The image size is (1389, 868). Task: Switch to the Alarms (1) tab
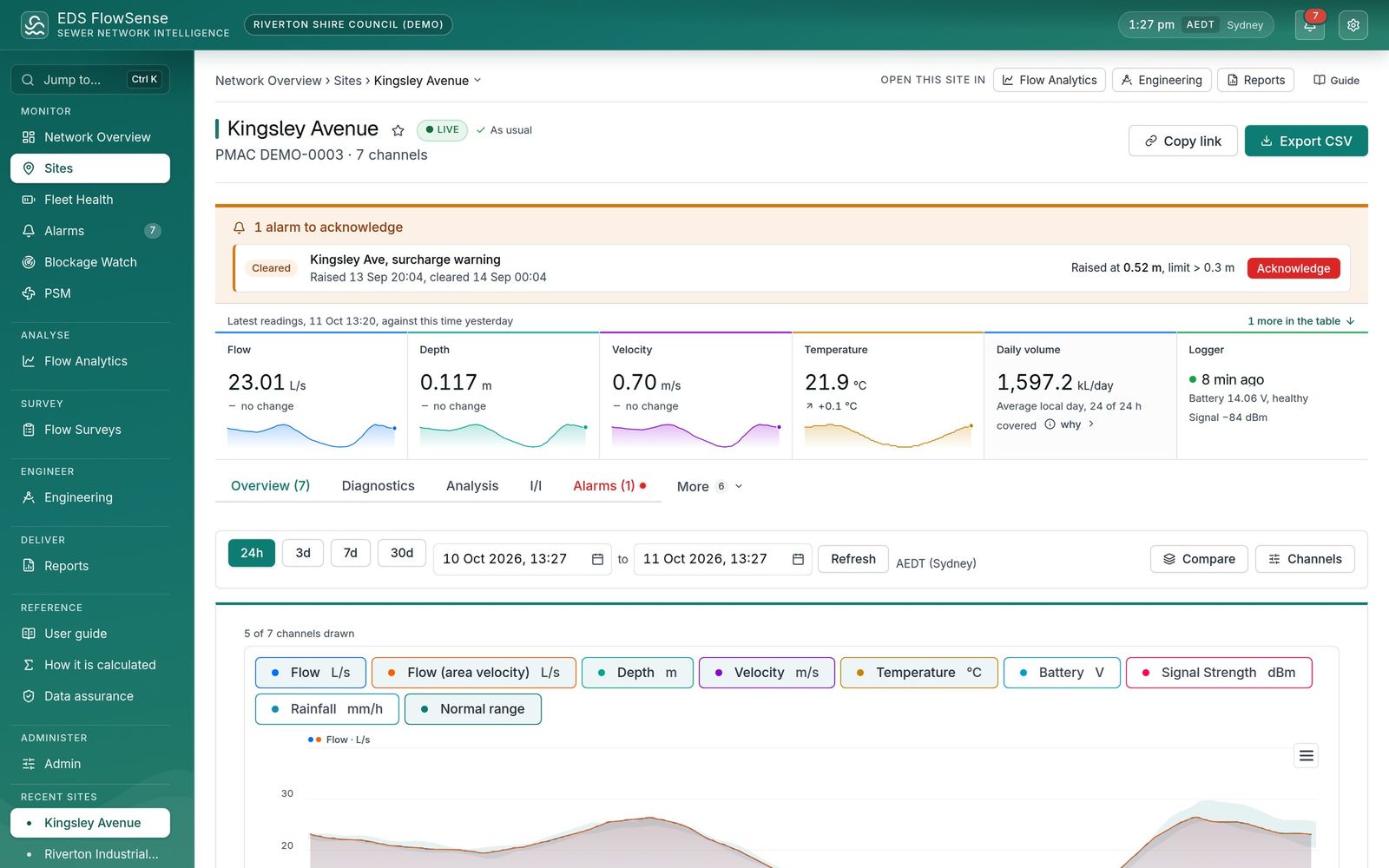pos(609,486)
